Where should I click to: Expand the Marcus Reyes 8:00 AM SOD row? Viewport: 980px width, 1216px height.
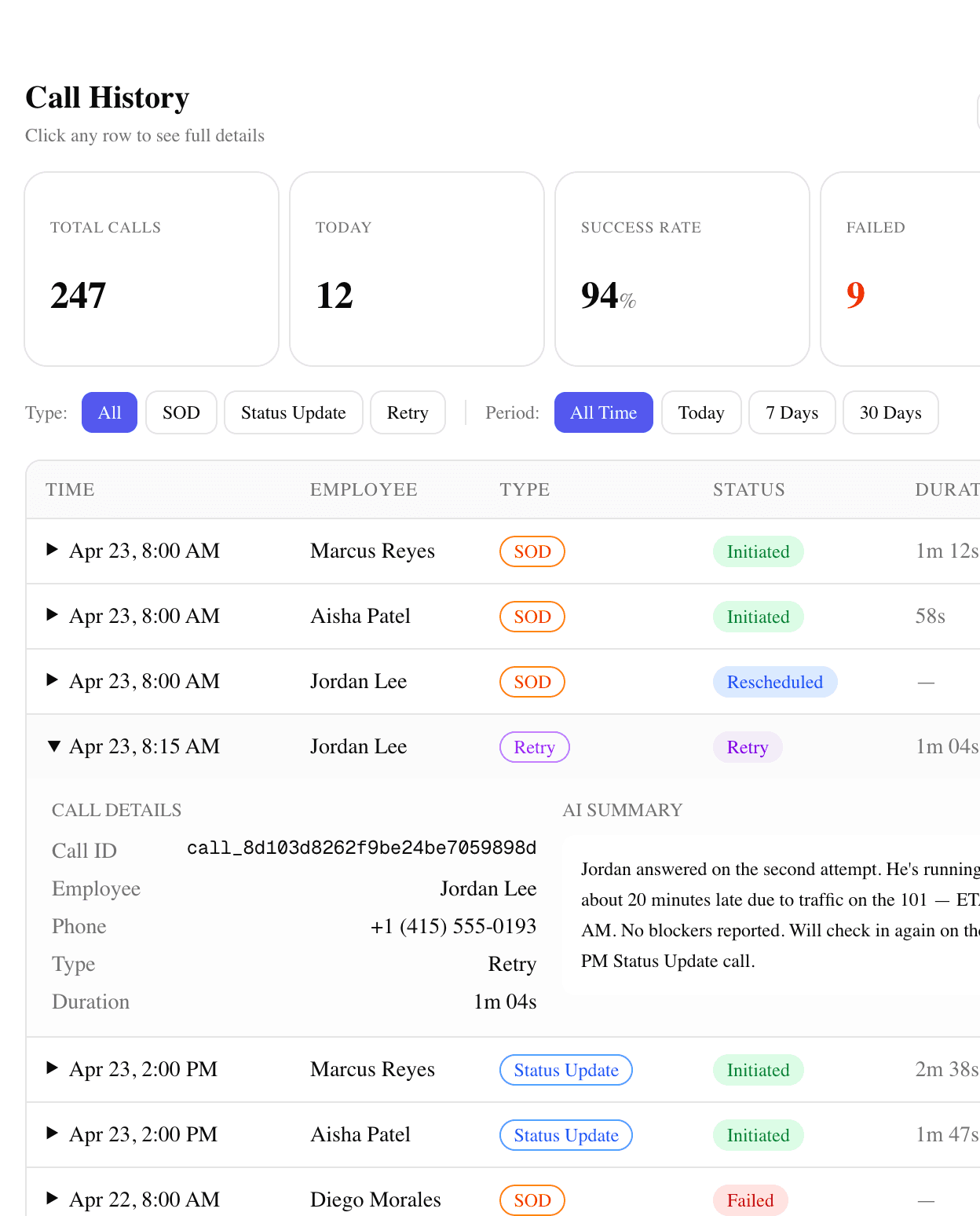pos(53,550)
